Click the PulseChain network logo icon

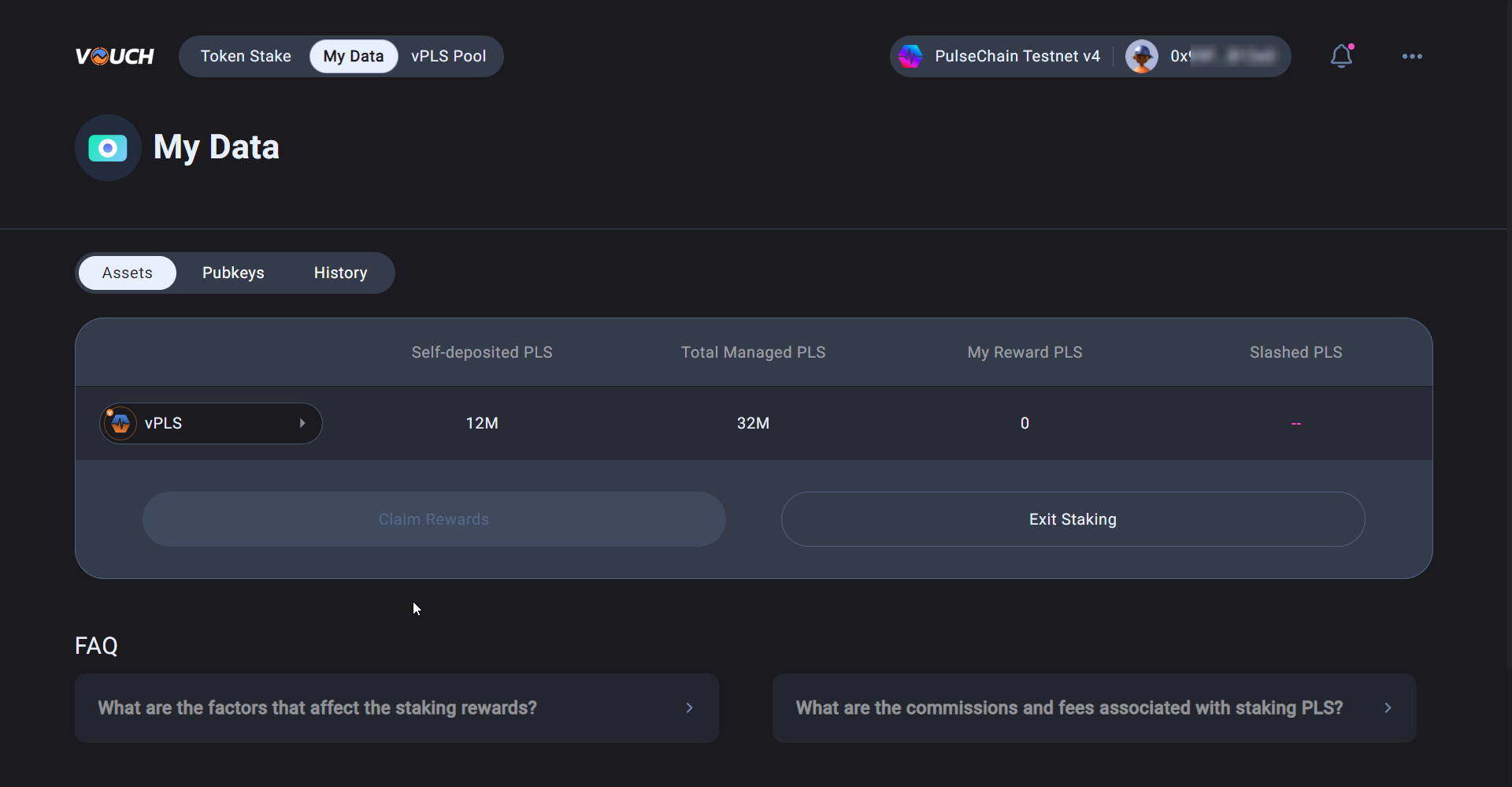point(910,56)
